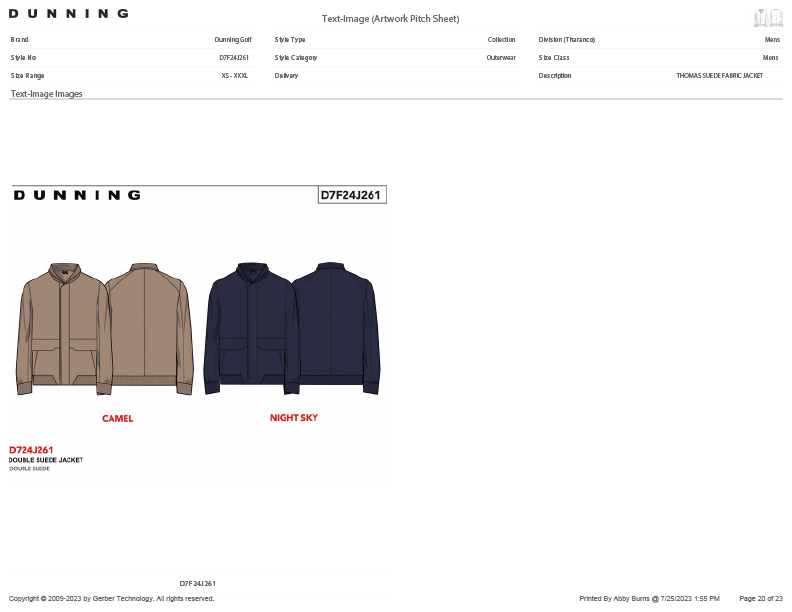Click the 'Outerwear' category value

click(501, 58)
